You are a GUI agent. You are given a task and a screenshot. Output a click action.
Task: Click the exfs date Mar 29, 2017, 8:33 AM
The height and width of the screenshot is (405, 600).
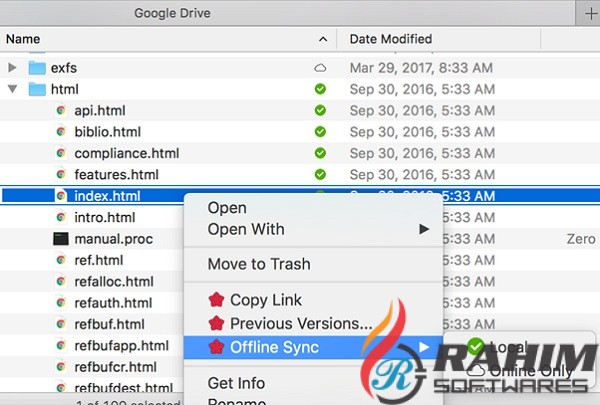[x=421, y=68]
